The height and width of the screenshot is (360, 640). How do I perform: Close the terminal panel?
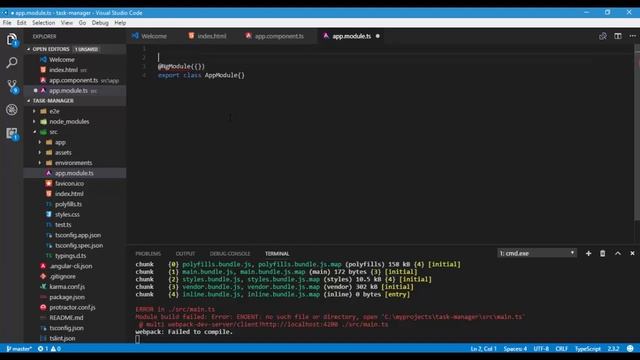click(632, 253)
